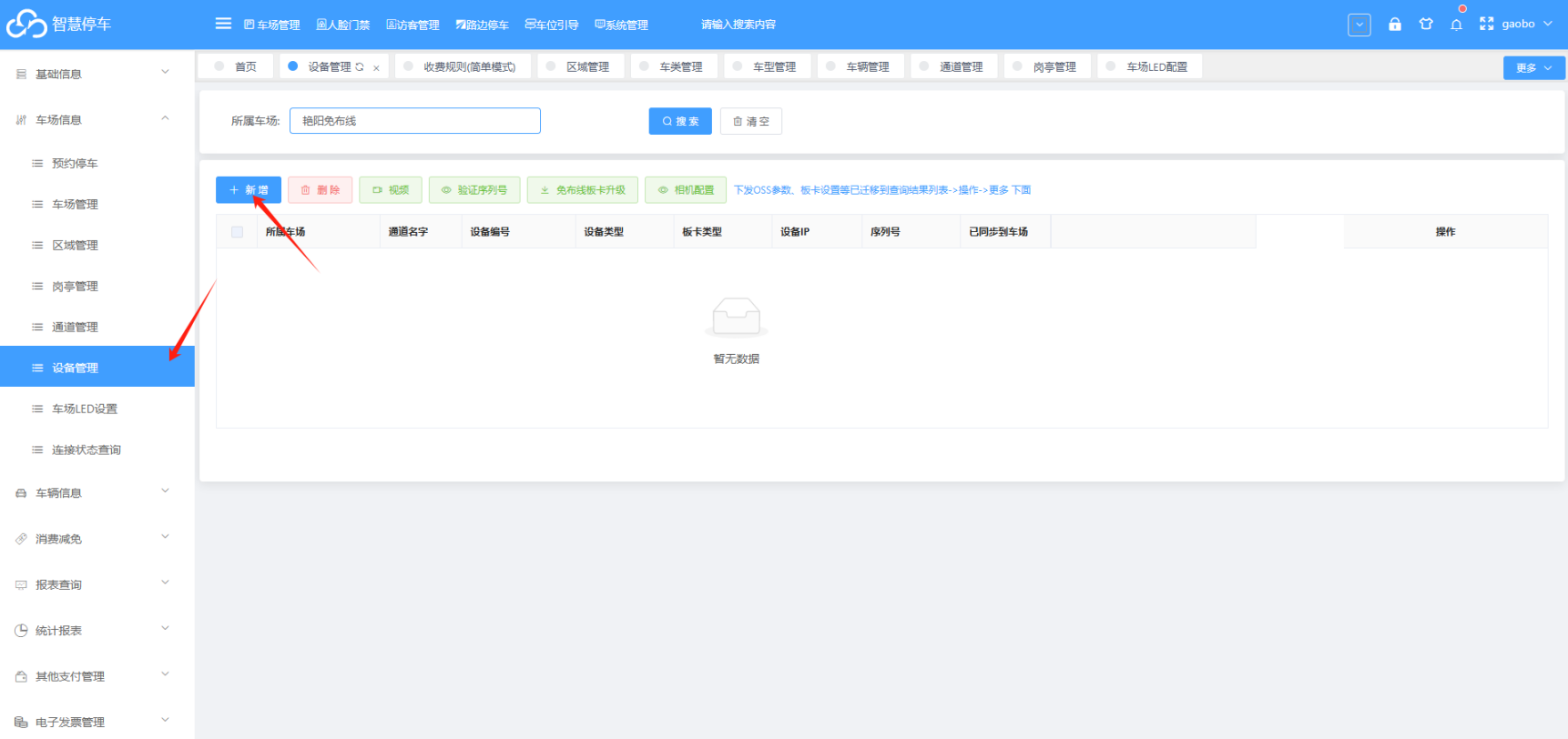This screenshot has height=739, width=1568.
Task: Open the notification bell
Action: pos(1457,25)
